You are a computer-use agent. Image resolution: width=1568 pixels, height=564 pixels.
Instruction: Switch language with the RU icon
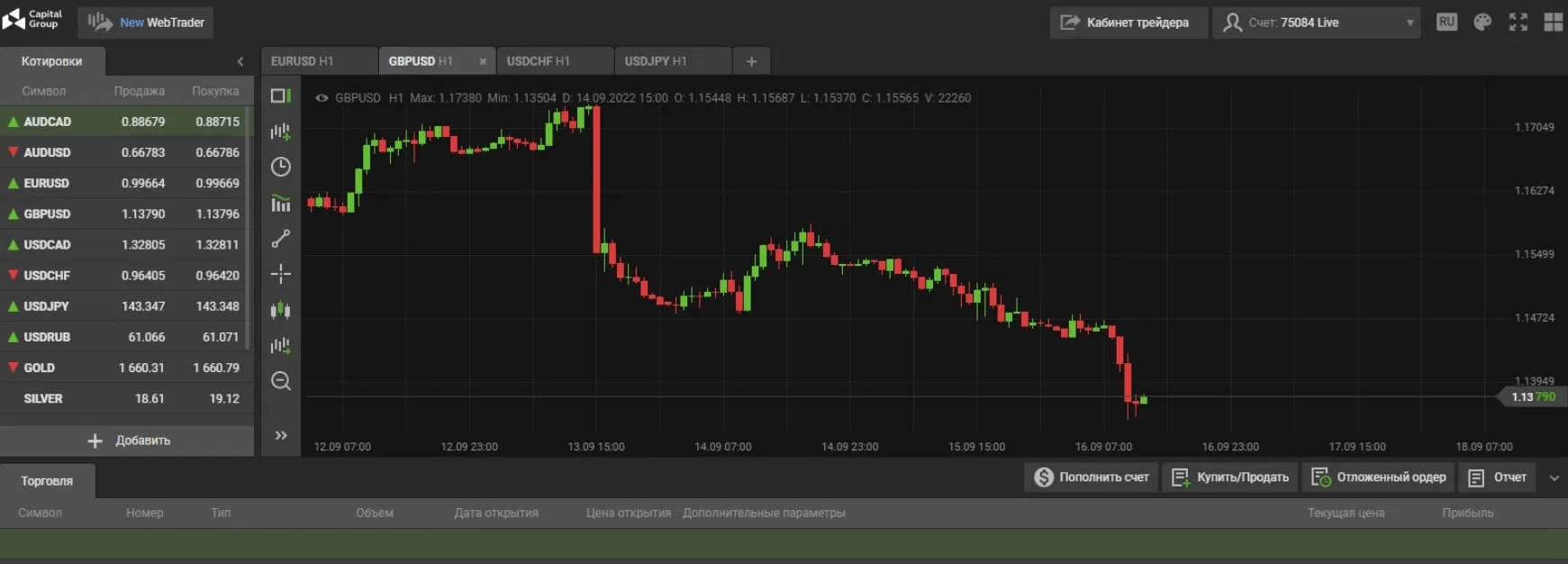tap(1446, 22)
